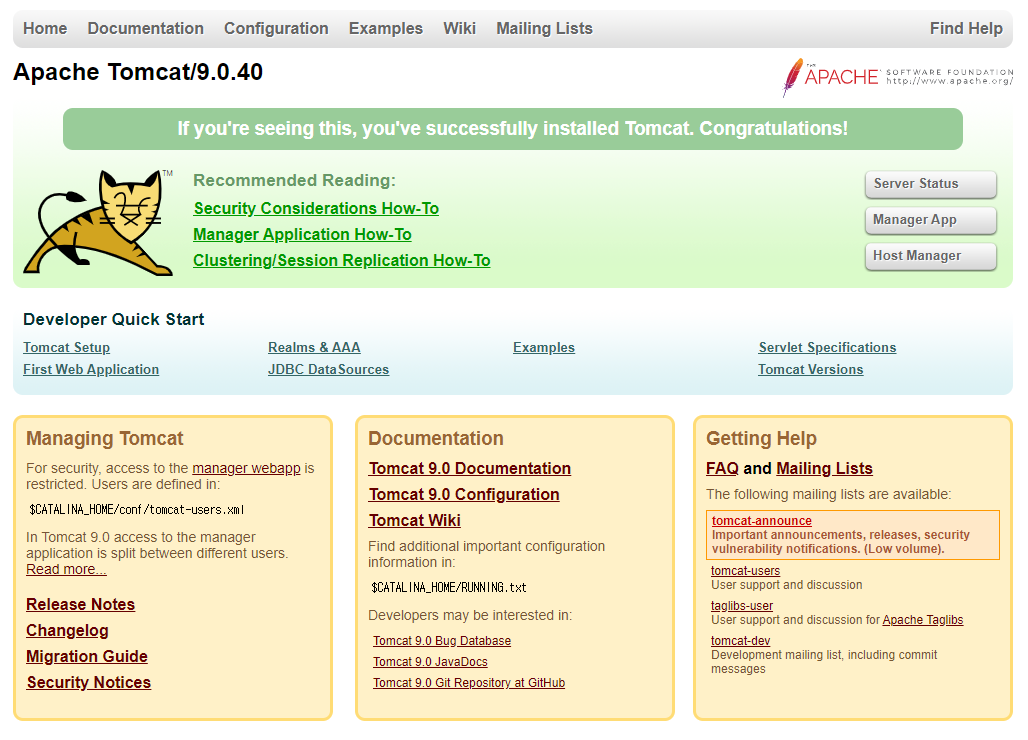Screen dimensions: 1028x740
Task: Click the $CATALINA_HOME/RUNNING.txt path text
Action: tap(449, 588)
